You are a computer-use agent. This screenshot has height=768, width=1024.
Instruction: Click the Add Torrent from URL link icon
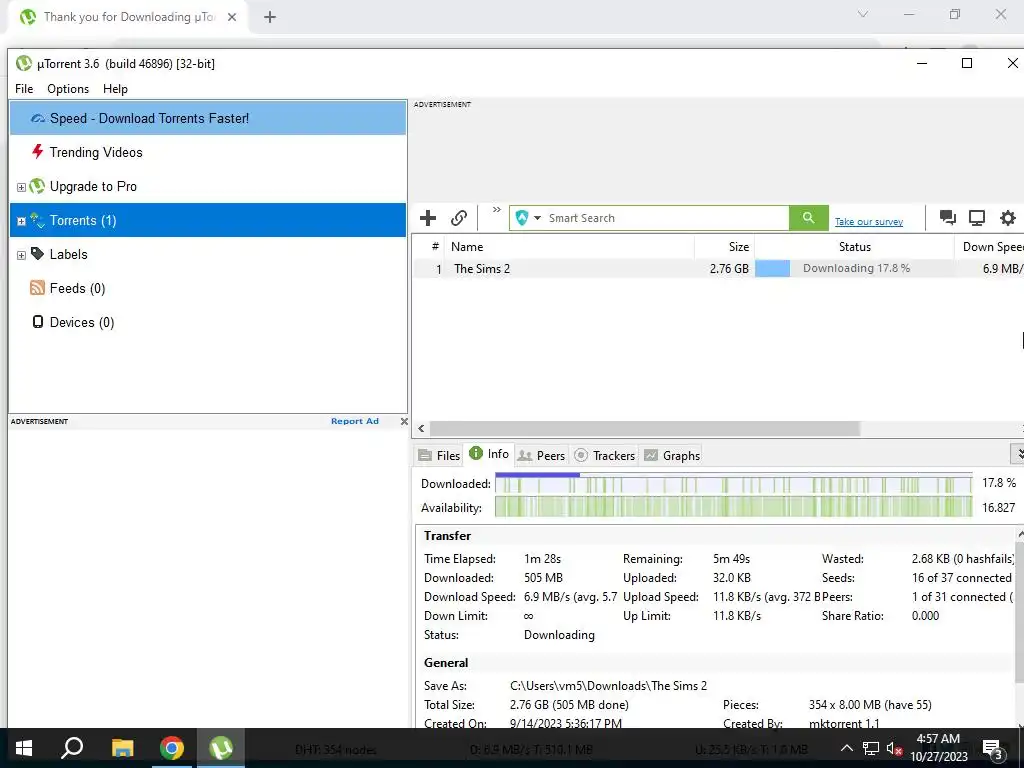(459, 217)
